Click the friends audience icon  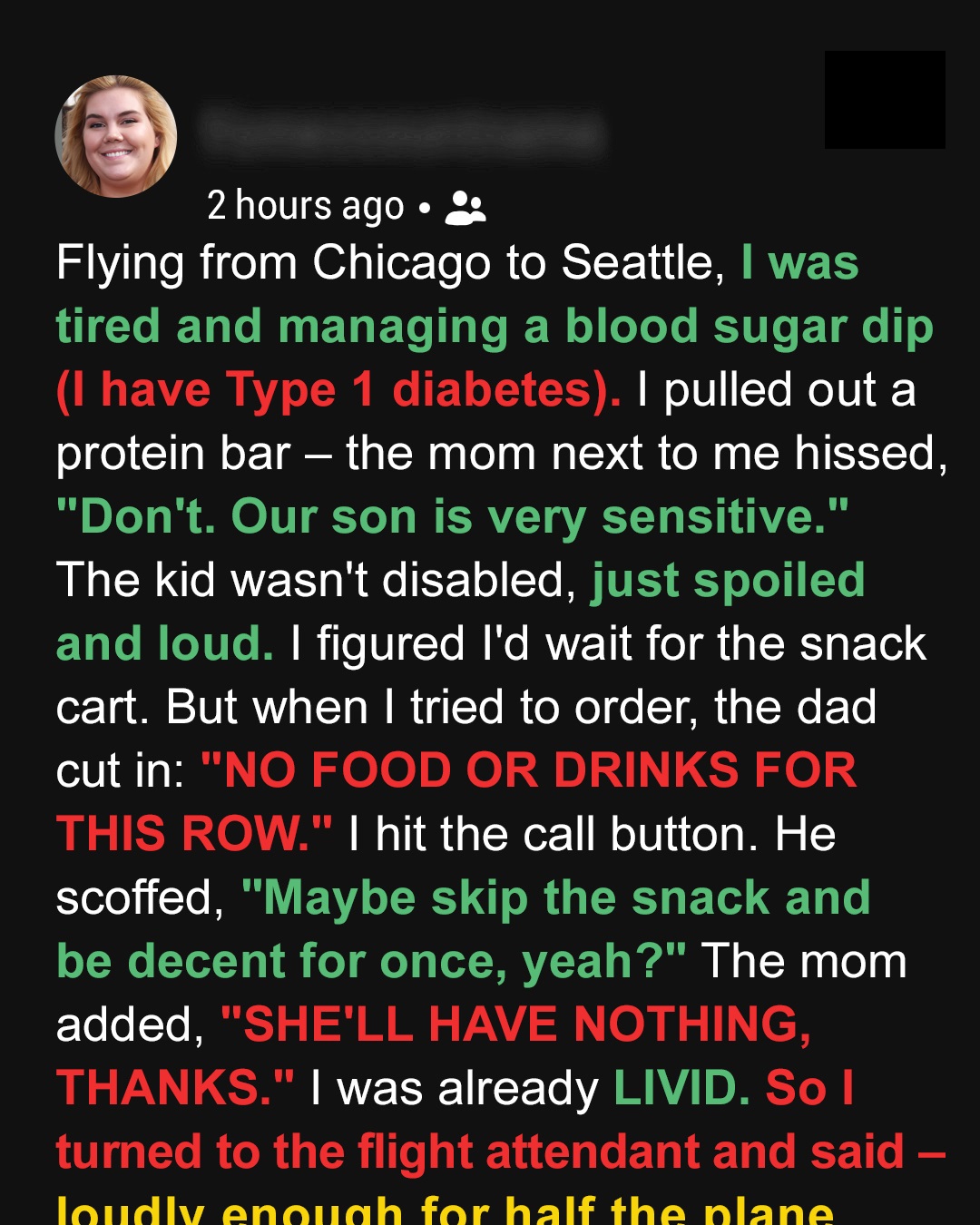[x=465, y=207]
